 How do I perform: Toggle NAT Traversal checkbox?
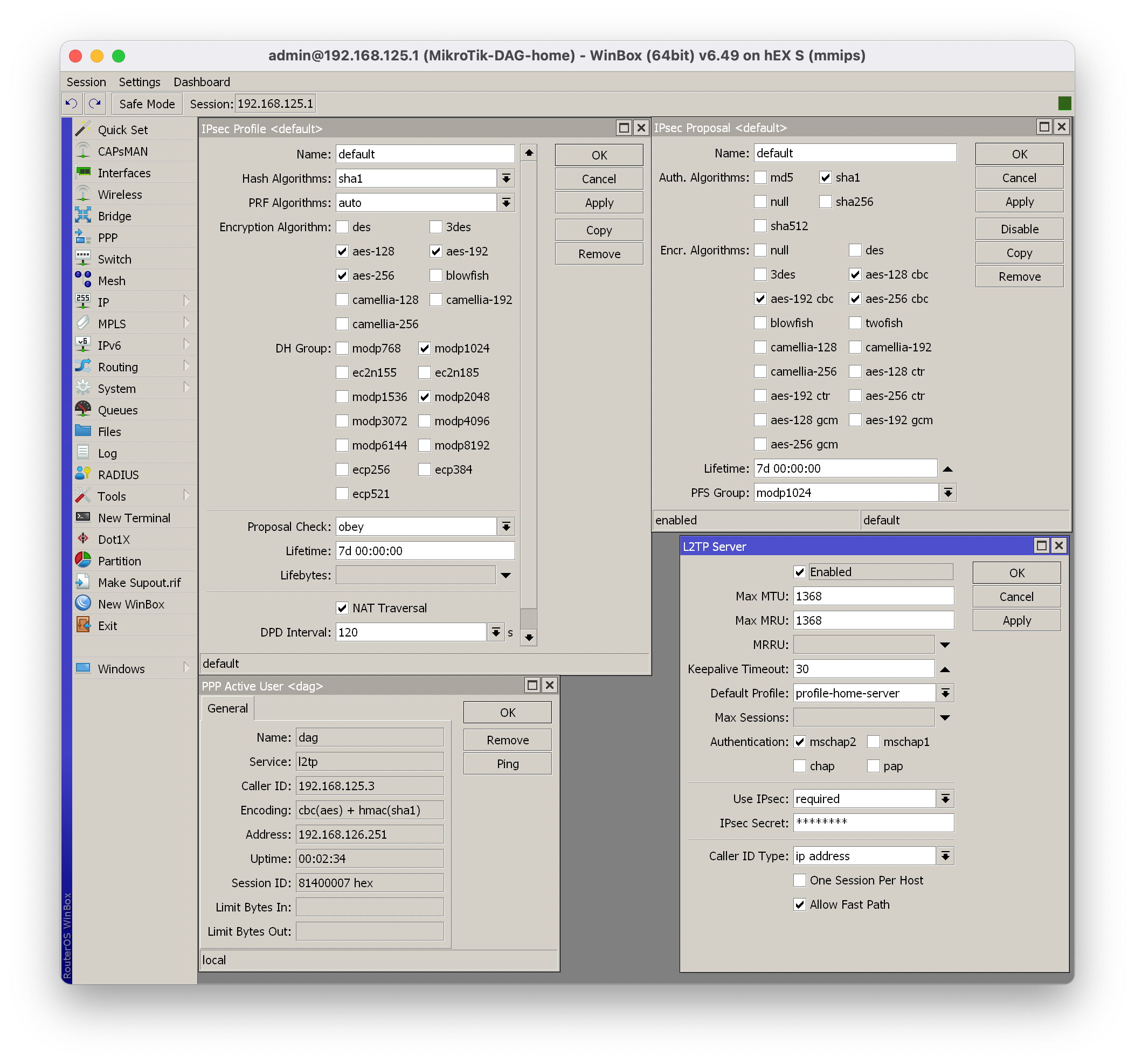click(x=343, y=608)
